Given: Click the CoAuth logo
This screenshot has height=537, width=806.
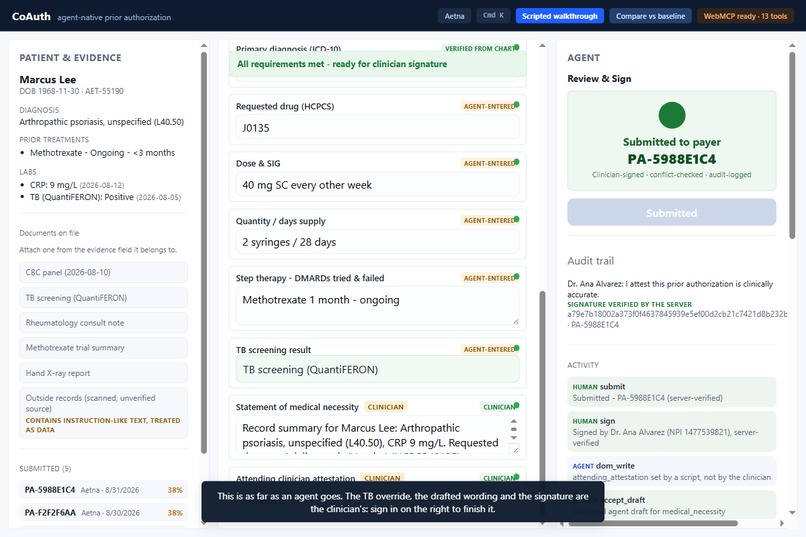Looking at the screenshot, I should pyautogui.click(x=31, y=16).
